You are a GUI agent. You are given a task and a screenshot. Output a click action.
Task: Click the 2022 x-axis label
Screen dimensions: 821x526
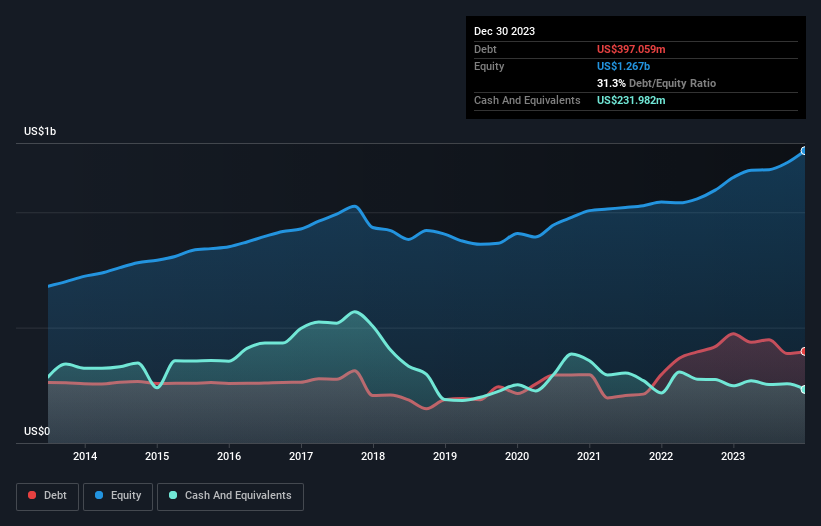[x=661, y=456]
